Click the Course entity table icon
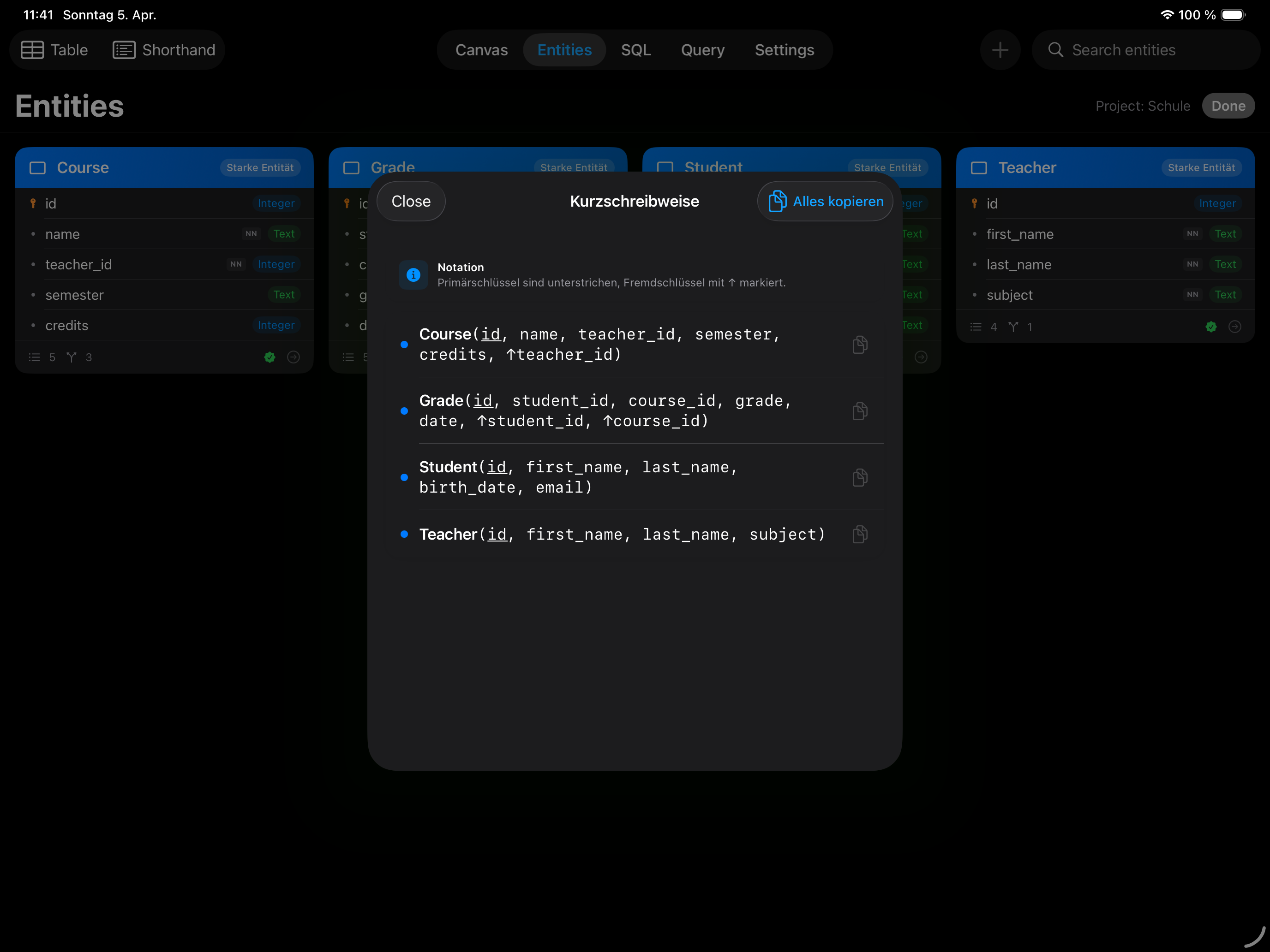The height and width of the screenshot is (952, 1270). (37, 167)
